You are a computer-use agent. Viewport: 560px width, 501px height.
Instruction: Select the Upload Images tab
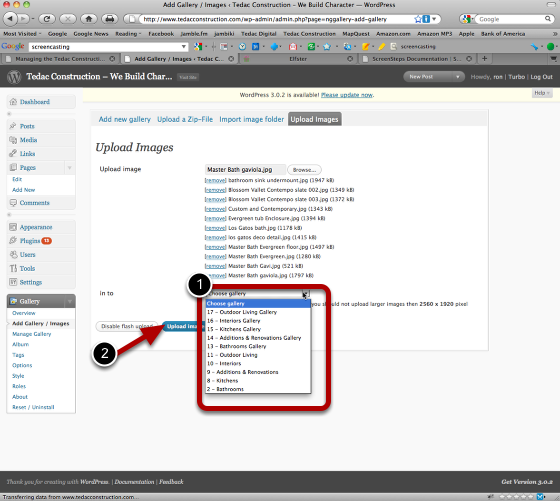click(x=314, y=119)
